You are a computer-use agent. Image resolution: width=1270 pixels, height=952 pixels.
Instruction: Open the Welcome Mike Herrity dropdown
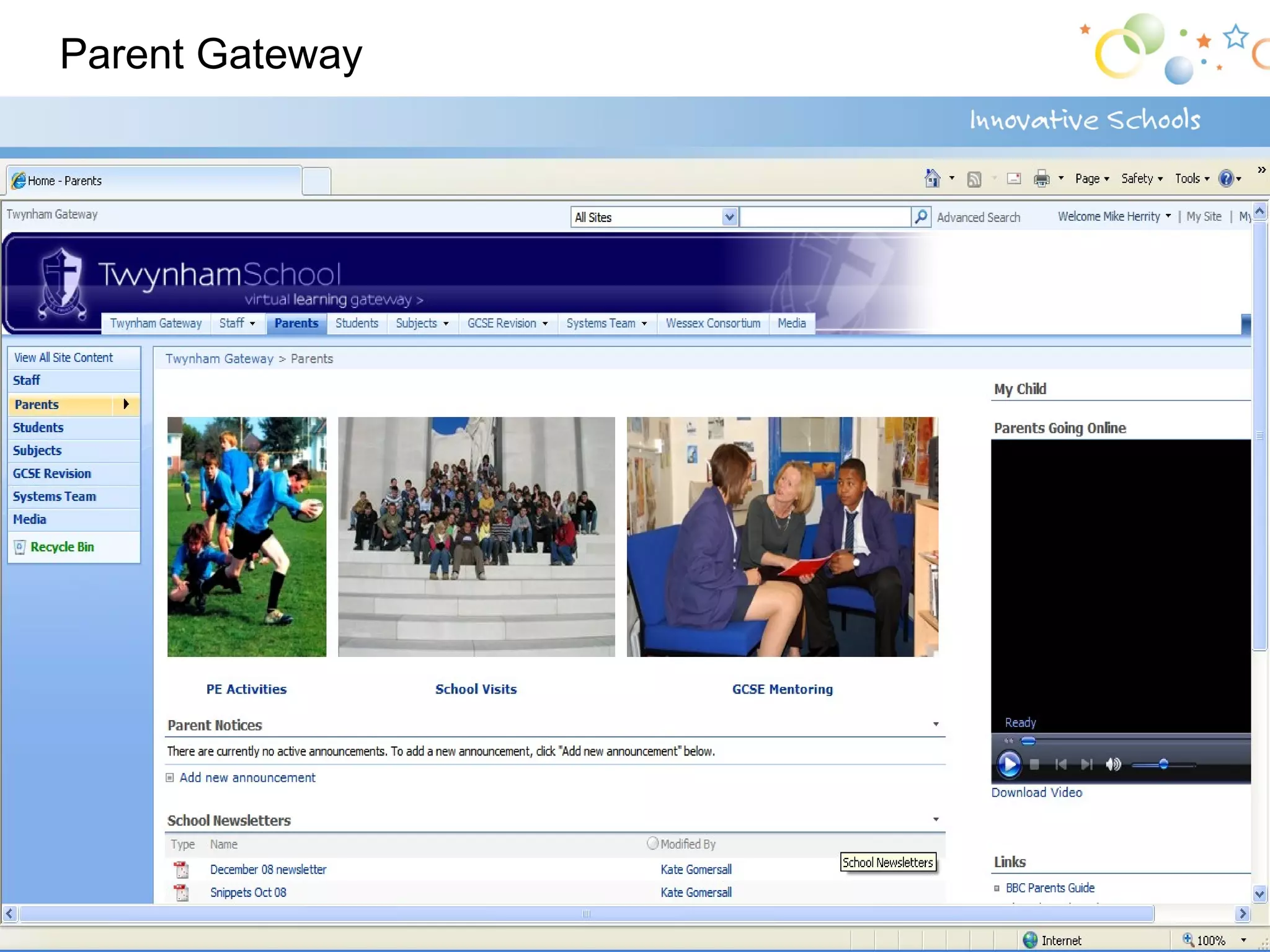click(x=1114, y=216)
